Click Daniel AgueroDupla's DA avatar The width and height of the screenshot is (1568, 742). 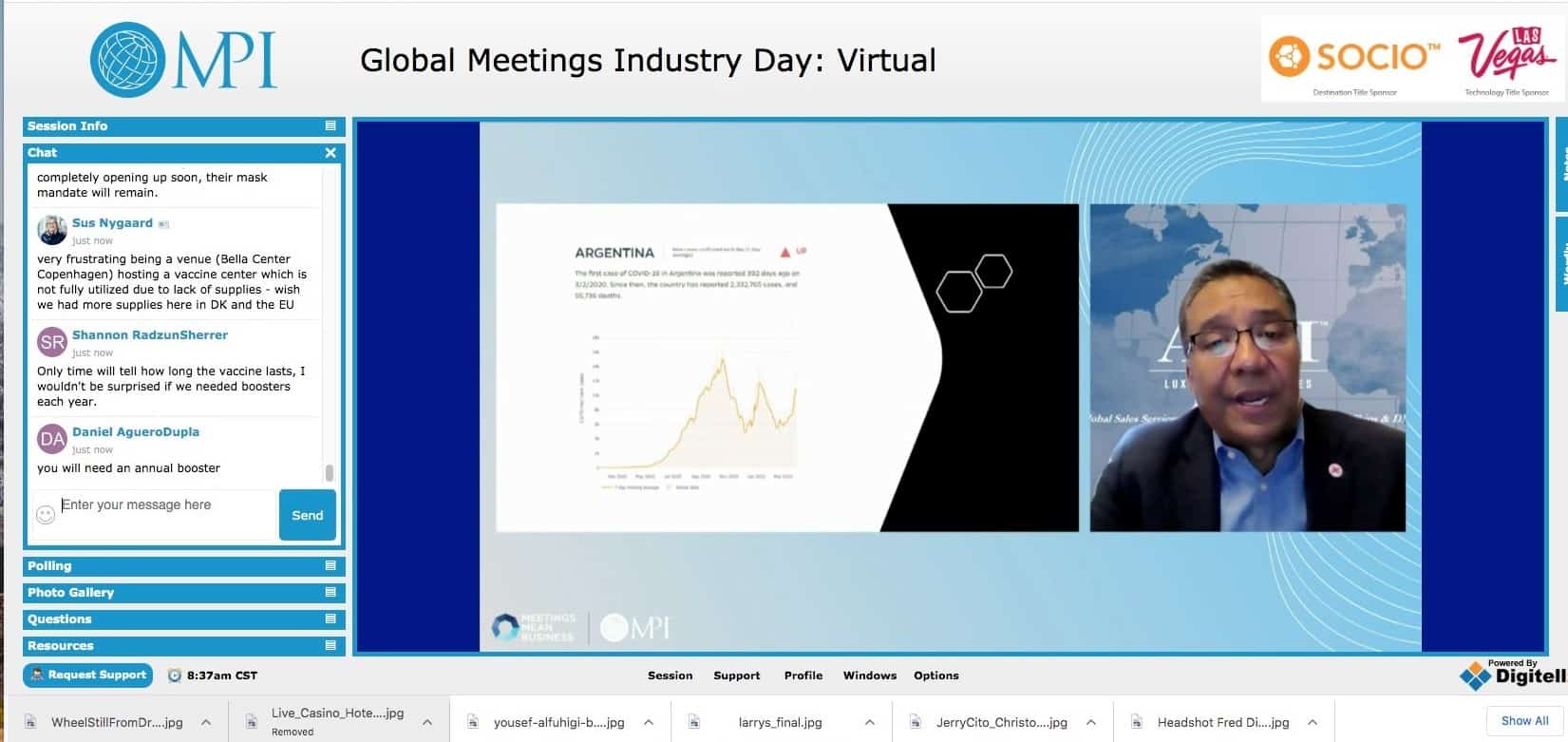tap(51, 439)
